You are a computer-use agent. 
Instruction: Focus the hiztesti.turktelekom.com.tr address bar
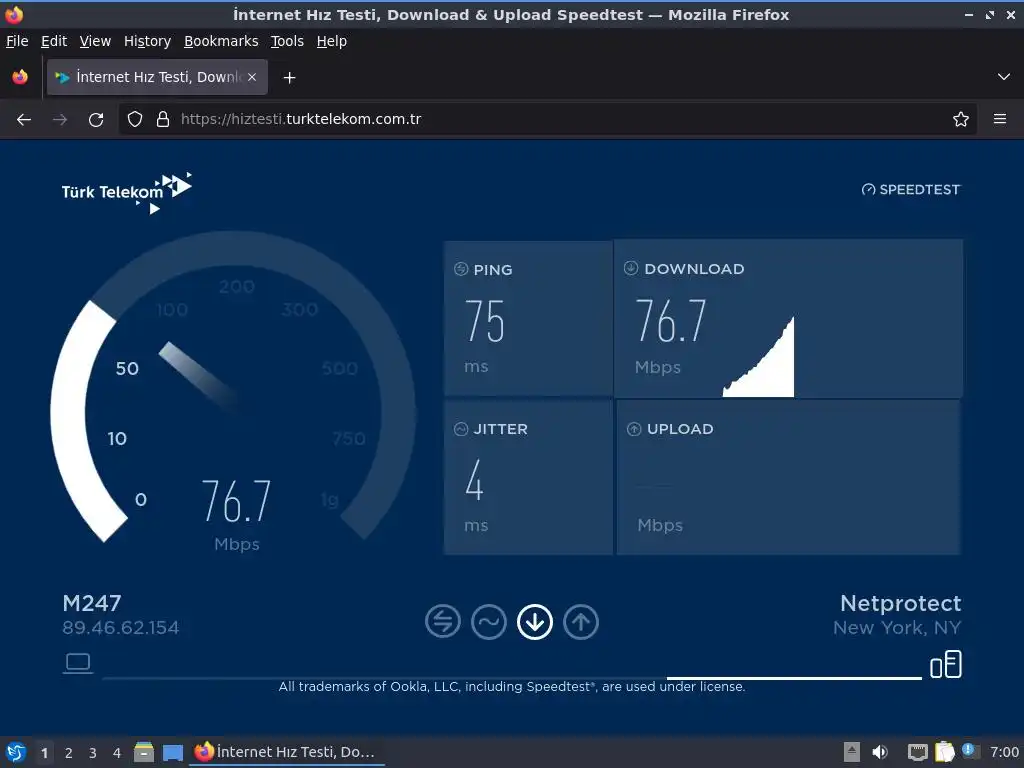point(549,120)
